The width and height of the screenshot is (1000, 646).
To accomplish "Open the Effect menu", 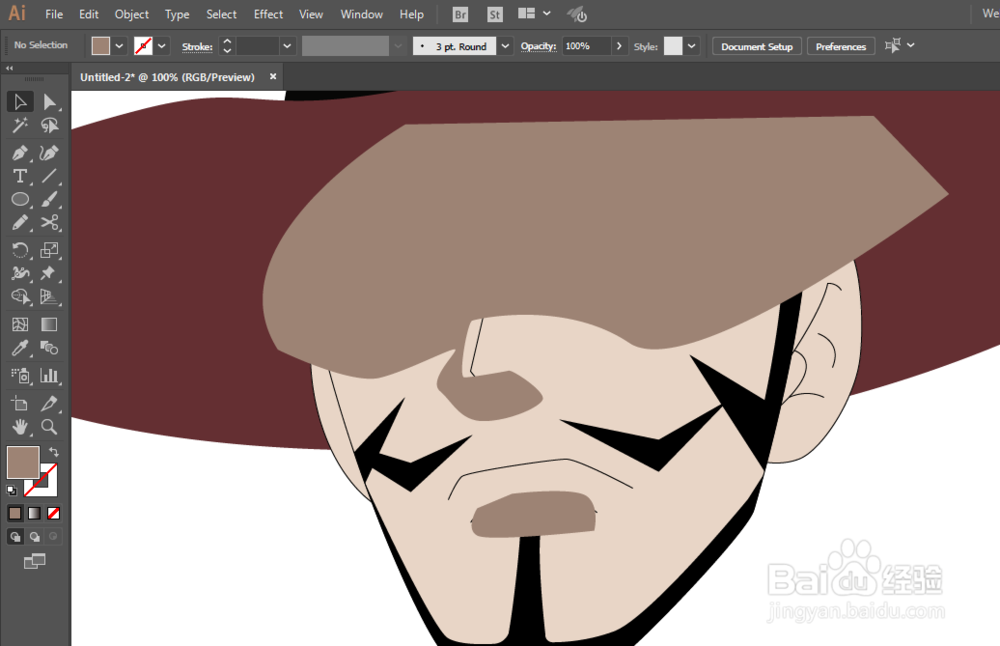I will pos(268,14).
